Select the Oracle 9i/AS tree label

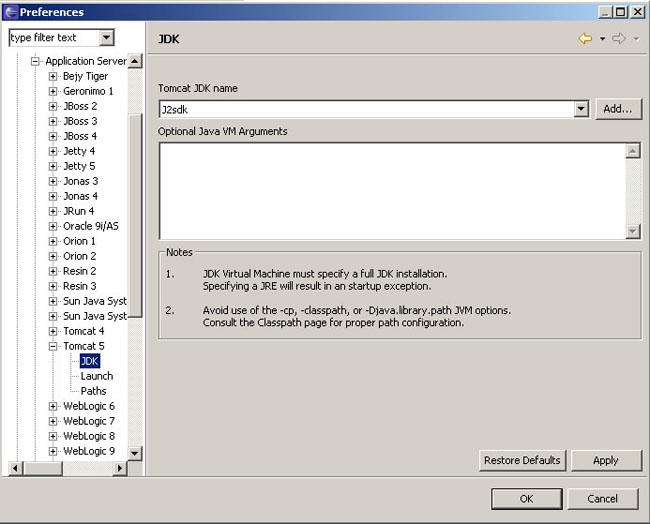pos(91,226)
